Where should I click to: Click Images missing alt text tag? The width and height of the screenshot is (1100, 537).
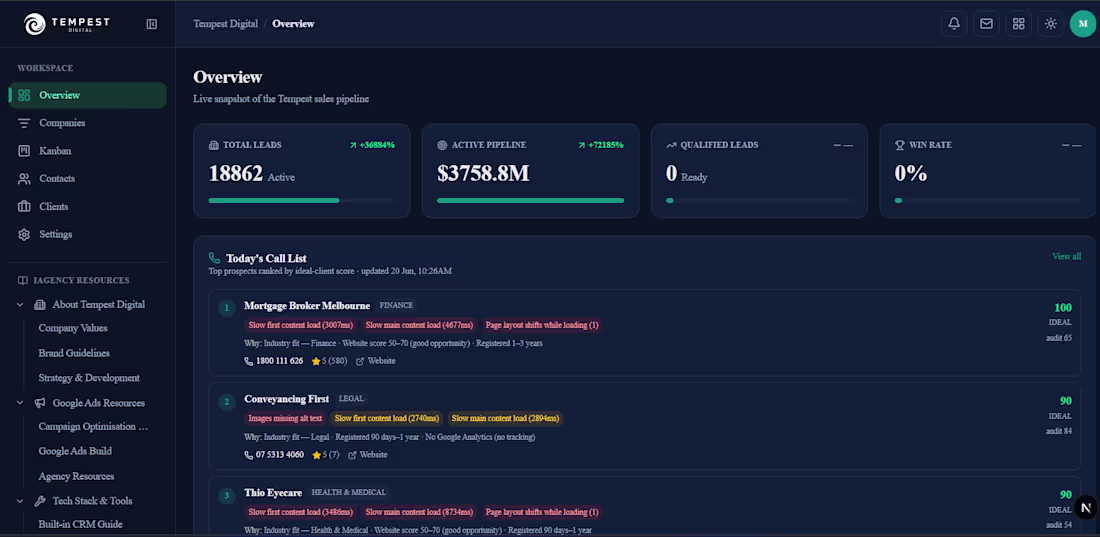pyautogui.click(x=286, y=418)
